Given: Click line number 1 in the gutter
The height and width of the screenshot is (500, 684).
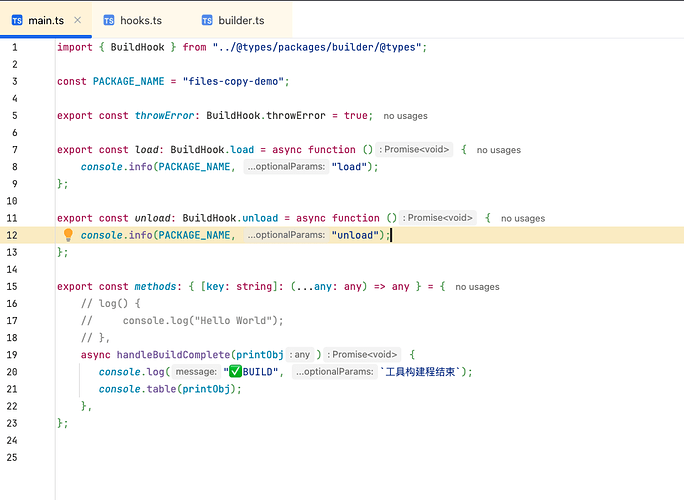Looking at the screenshot, I should [14, 47].
